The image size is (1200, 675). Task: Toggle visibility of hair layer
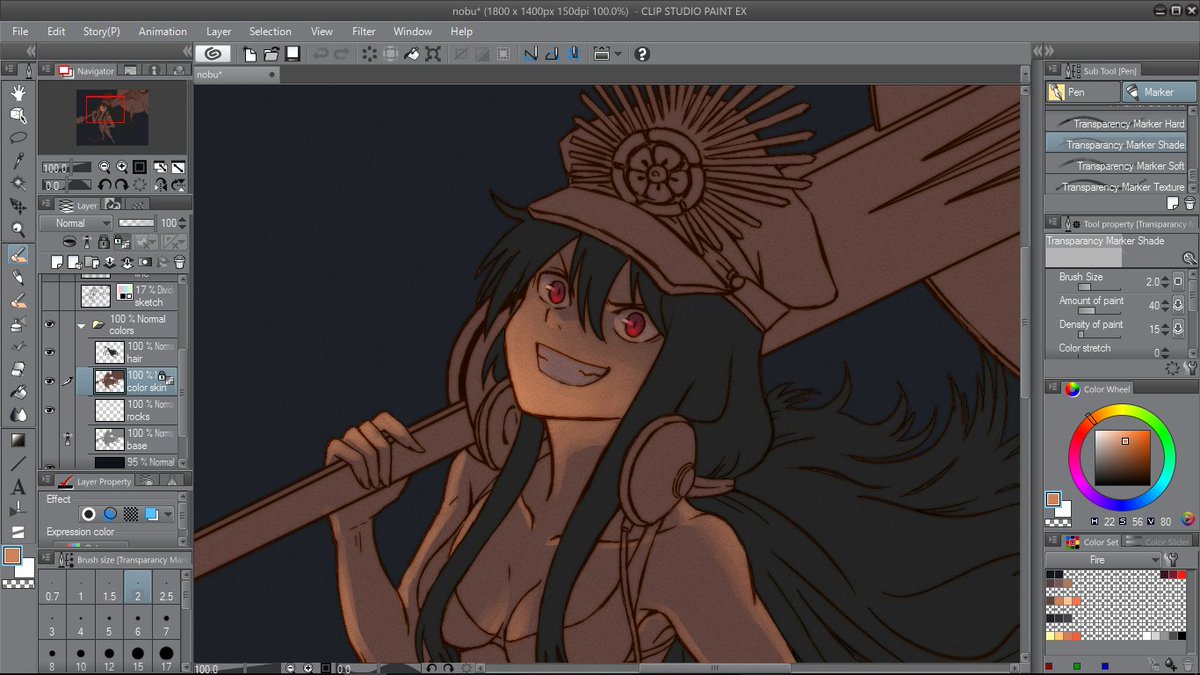pyautogui.click(x=49, y=352)
